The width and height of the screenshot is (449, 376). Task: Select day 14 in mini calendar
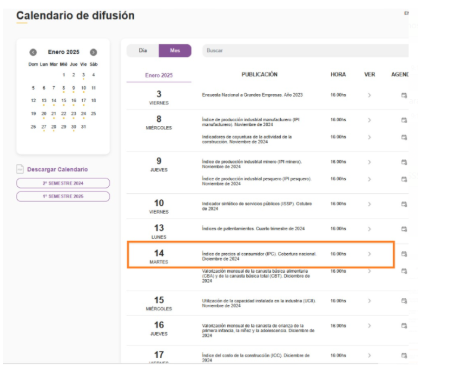[54, 100]
